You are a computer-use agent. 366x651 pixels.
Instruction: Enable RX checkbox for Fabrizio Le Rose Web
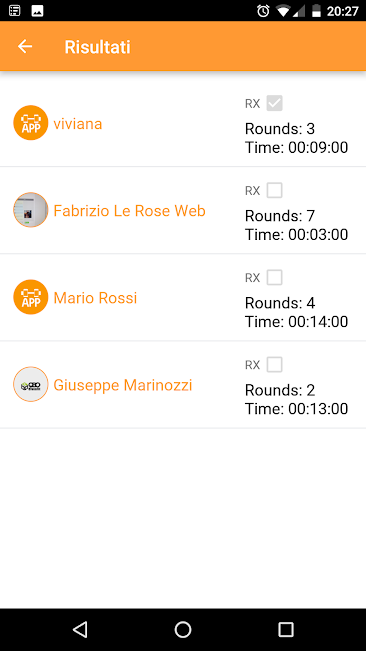click(x=274, y=190)
